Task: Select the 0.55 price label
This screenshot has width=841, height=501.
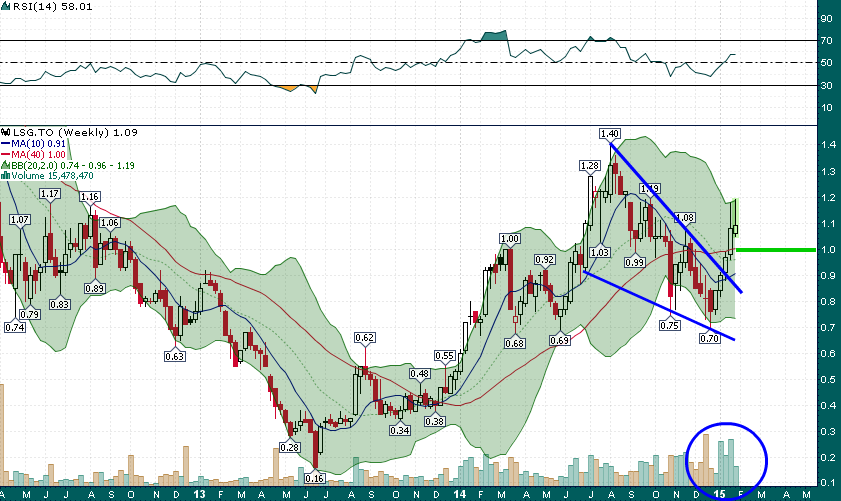Action: click(x=445, y=356)
